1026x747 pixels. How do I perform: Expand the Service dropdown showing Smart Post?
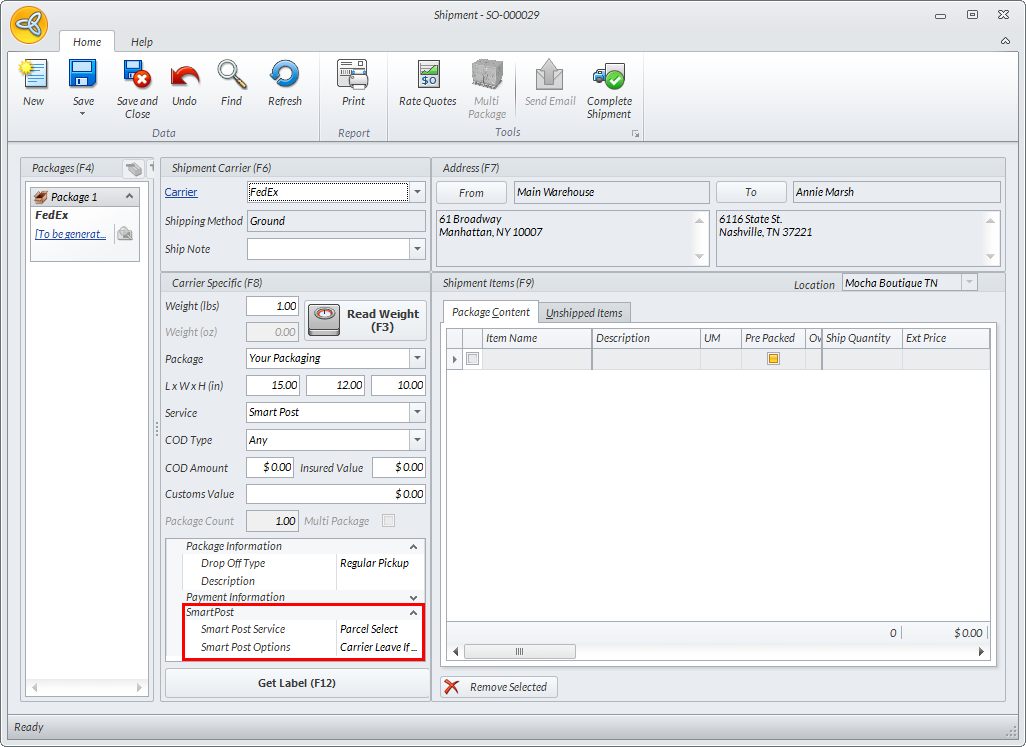click(417, 412)
